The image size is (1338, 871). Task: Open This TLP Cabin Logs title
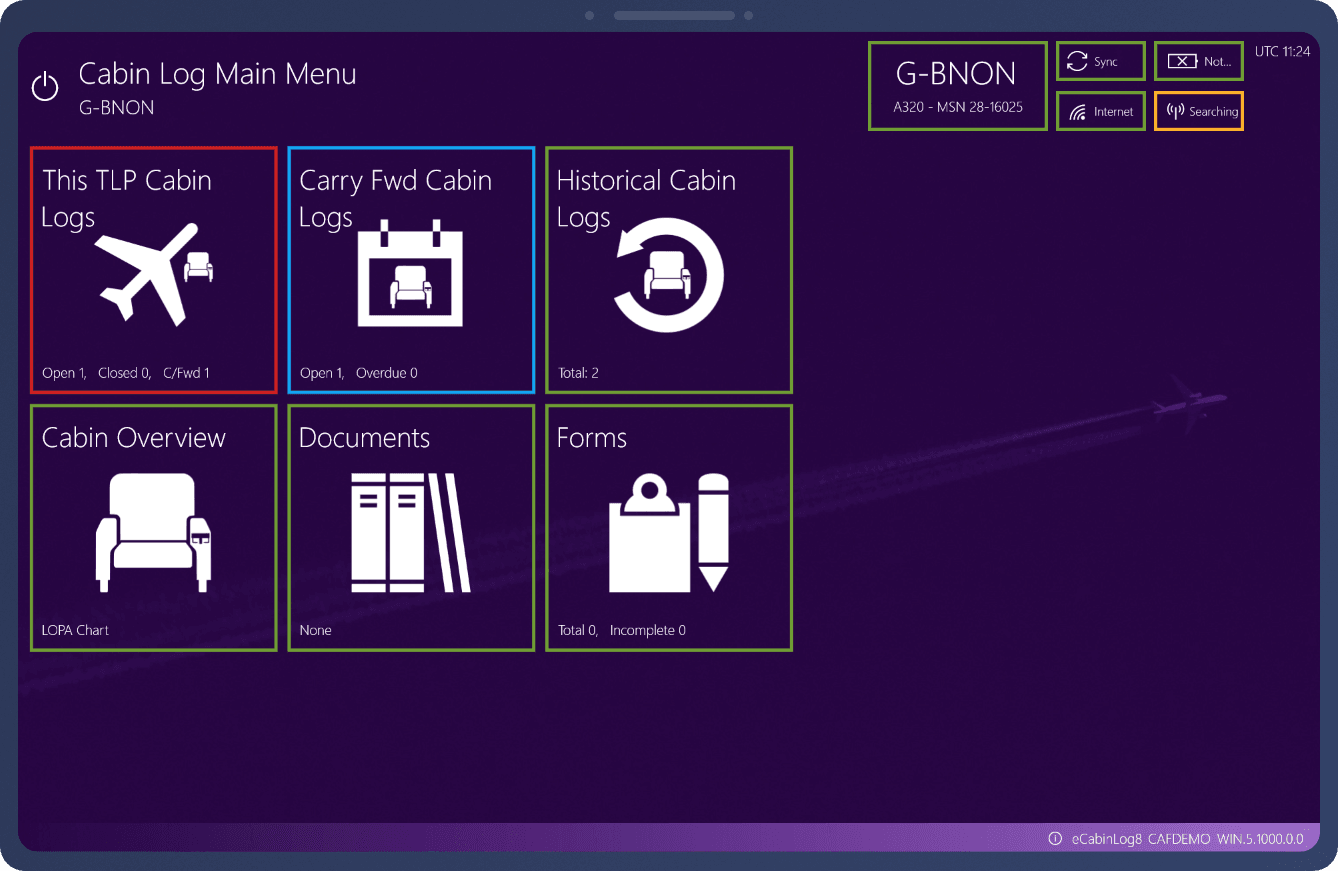pos(127,198)
